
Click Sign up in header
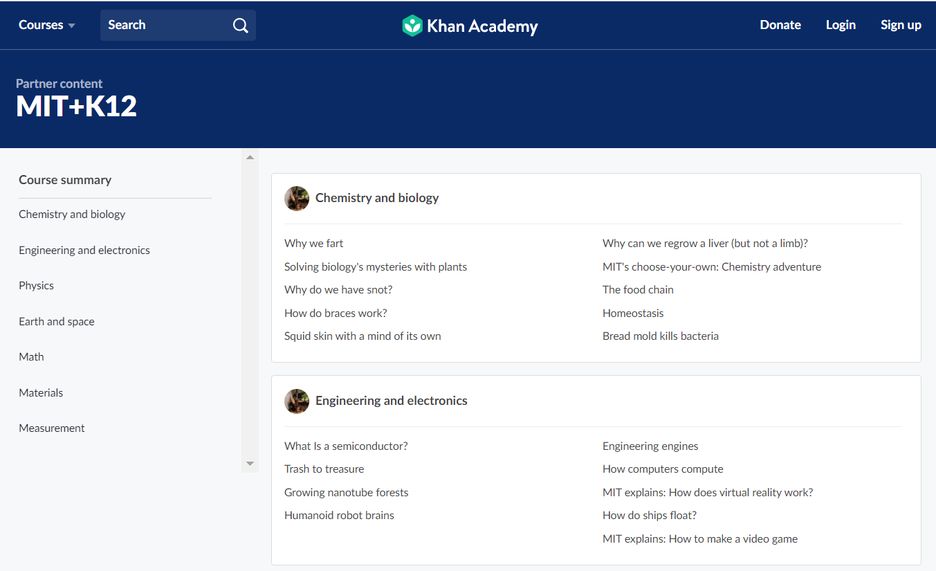(901, 25)
